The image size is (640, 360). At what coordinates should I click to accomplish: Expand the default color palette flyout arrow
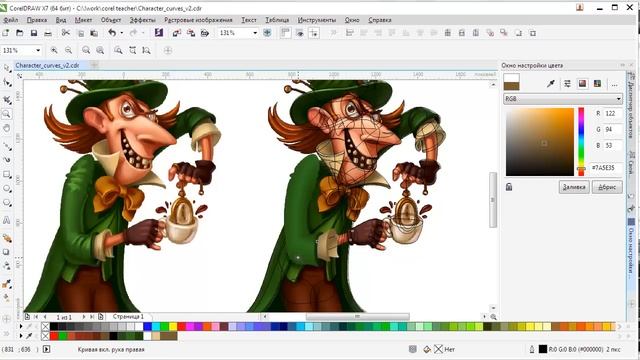click(21, 327)
